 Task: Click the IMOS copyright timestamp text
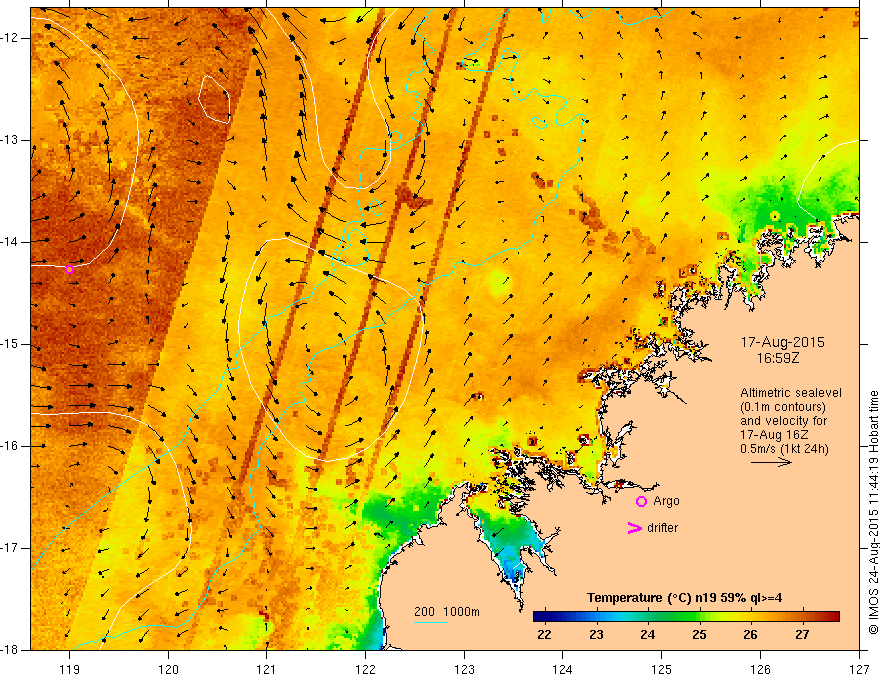873,513
